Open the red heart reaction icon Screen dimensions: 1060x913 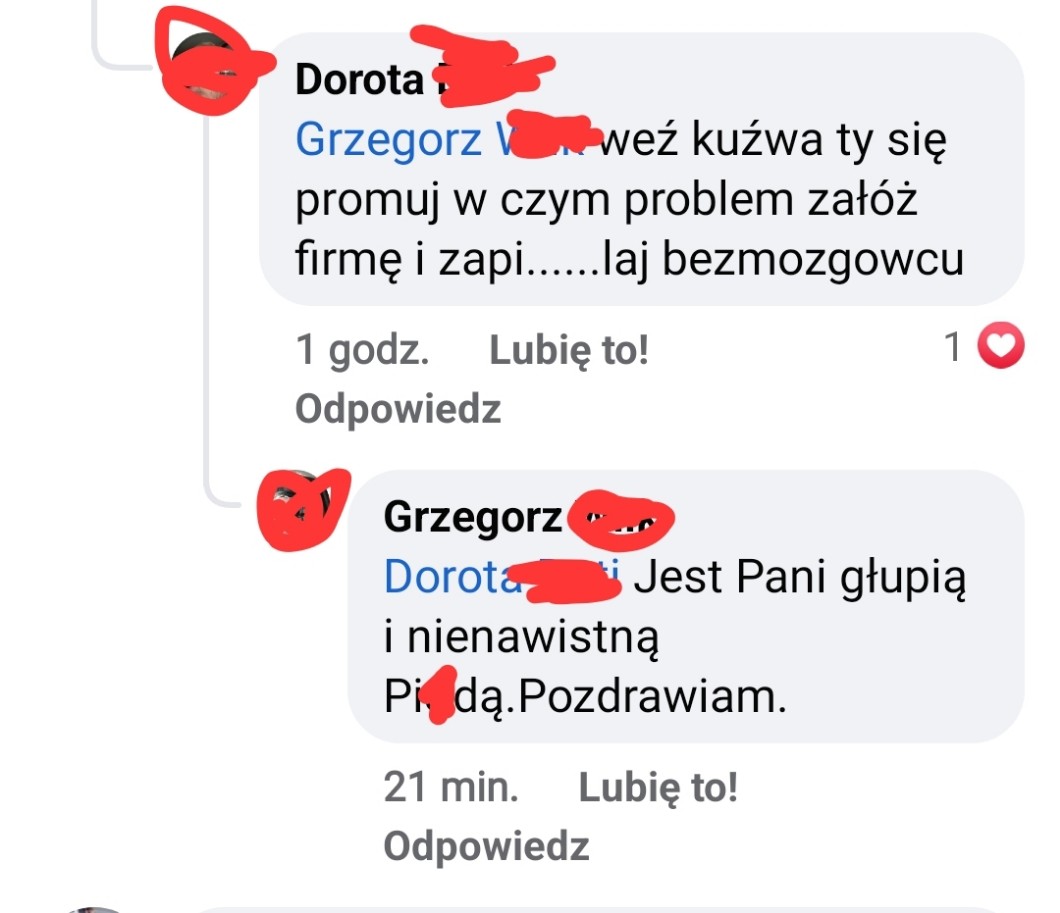tap(1001, 345)
